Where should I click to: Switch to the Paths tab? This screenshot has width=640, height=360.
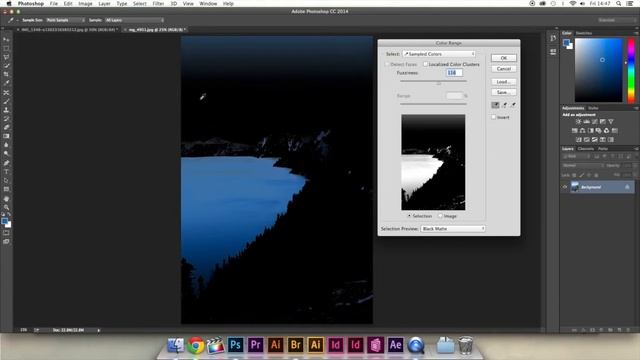(x=603, y=149)
